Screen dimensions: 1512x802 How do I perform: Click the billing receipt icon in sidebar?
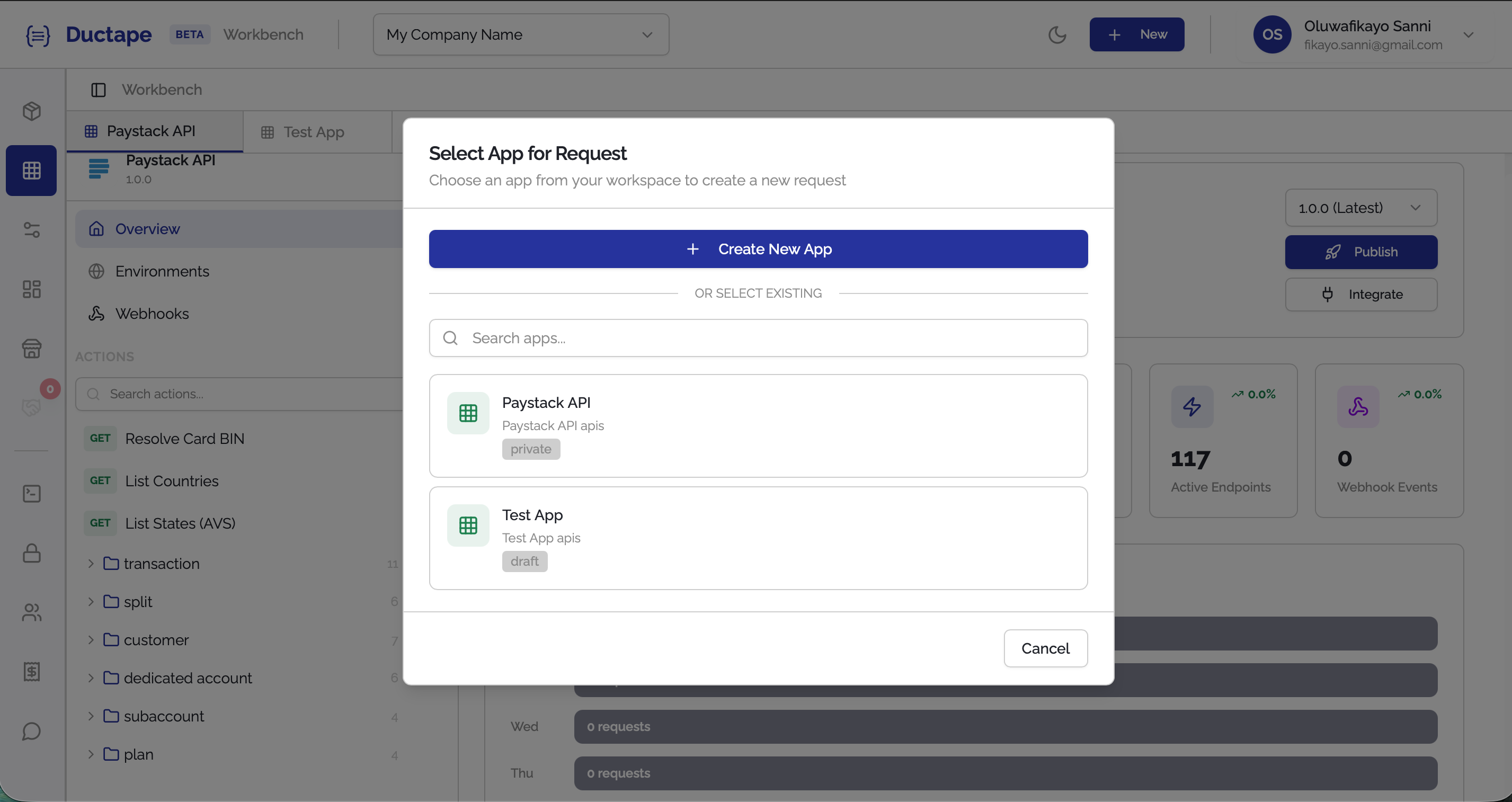[31, 672]
